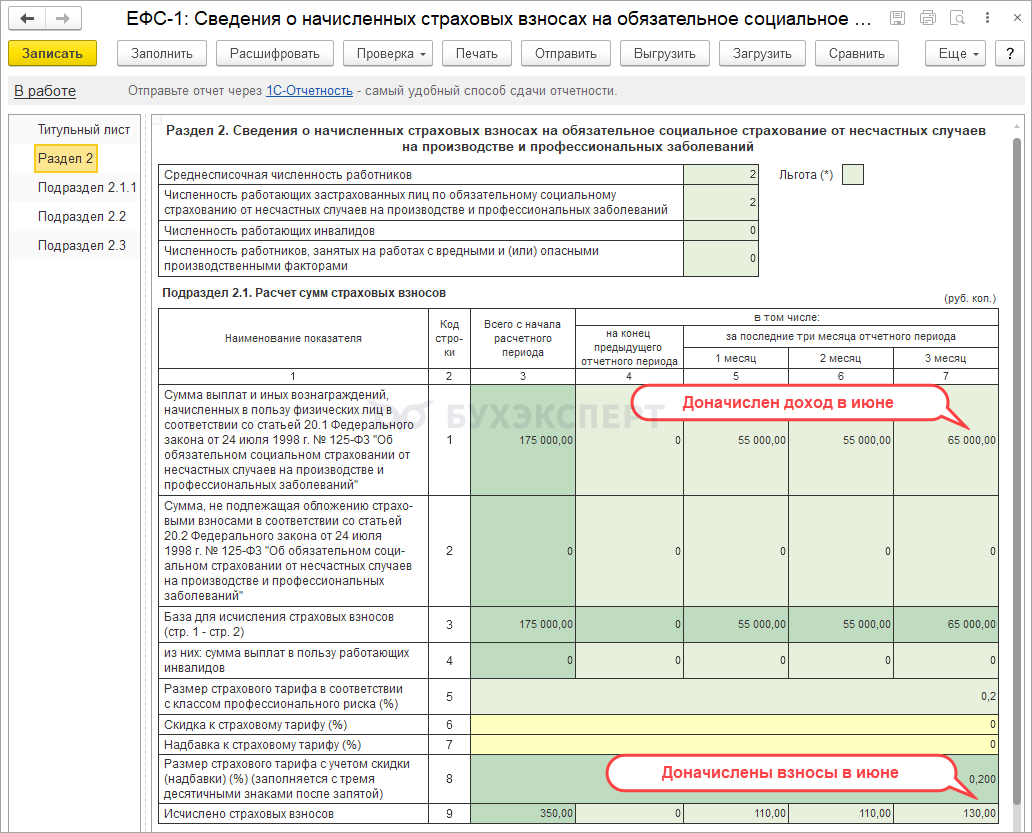The width and height of the screenshot is (1032, 833).
Task: Open the Титульный лист section
Action: (x=84, y=130)
